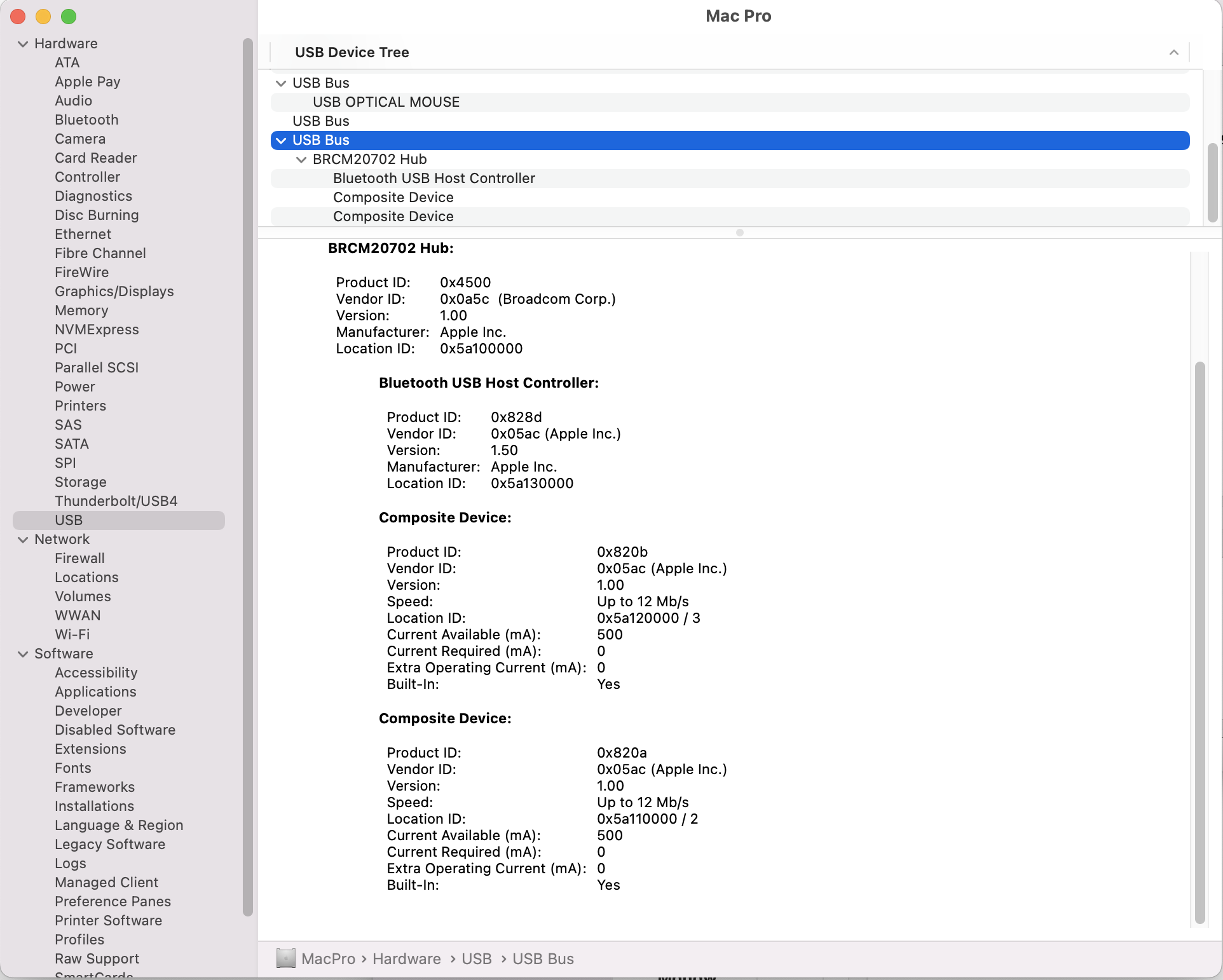1223x980 pixels.
Task: Click the USB Device Tree sort chevron
Action: (1173, 52)
